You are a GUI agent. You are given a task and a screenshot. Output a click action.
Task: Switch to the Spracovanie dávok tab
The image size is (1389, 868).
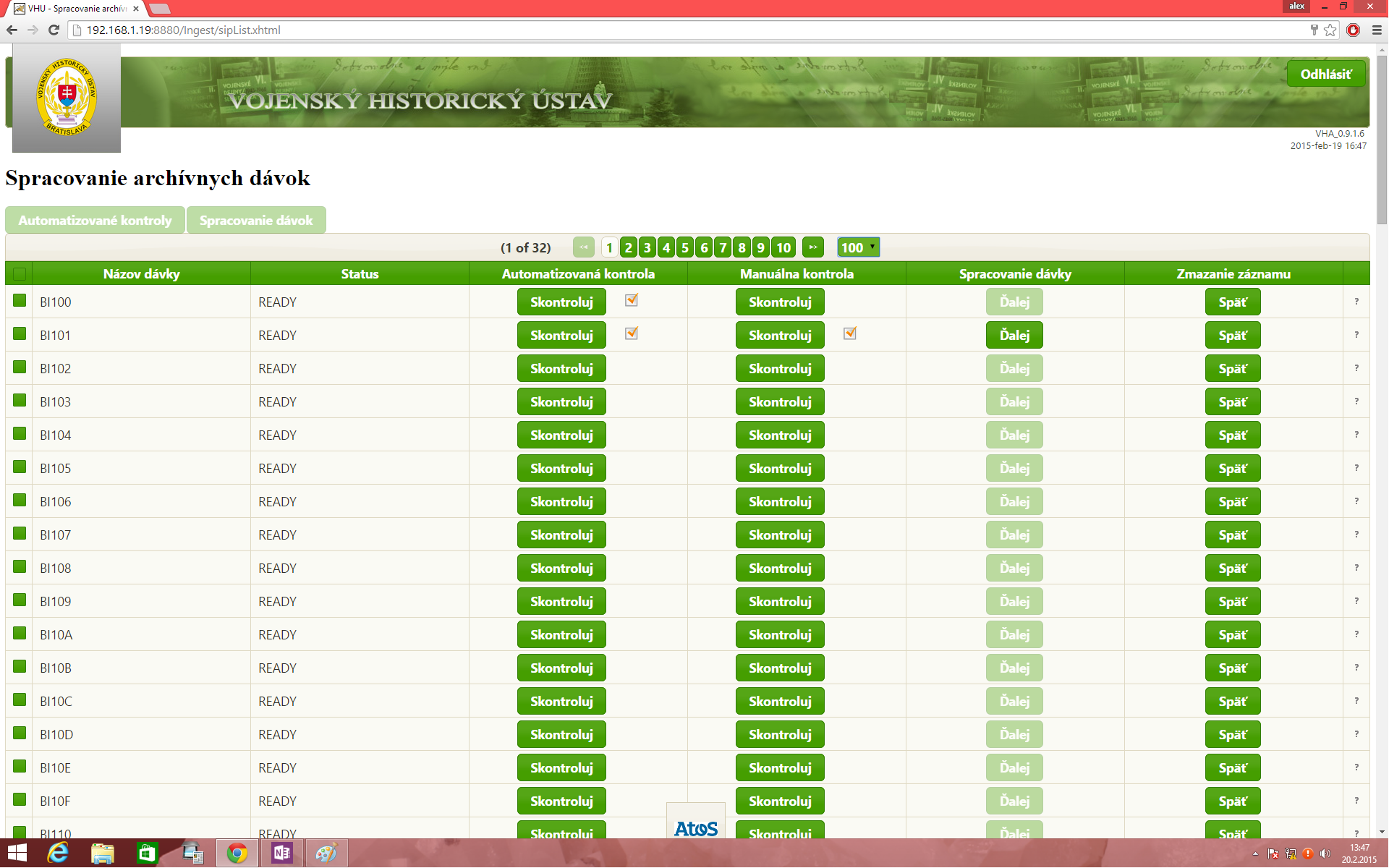(x=256, y=220)
